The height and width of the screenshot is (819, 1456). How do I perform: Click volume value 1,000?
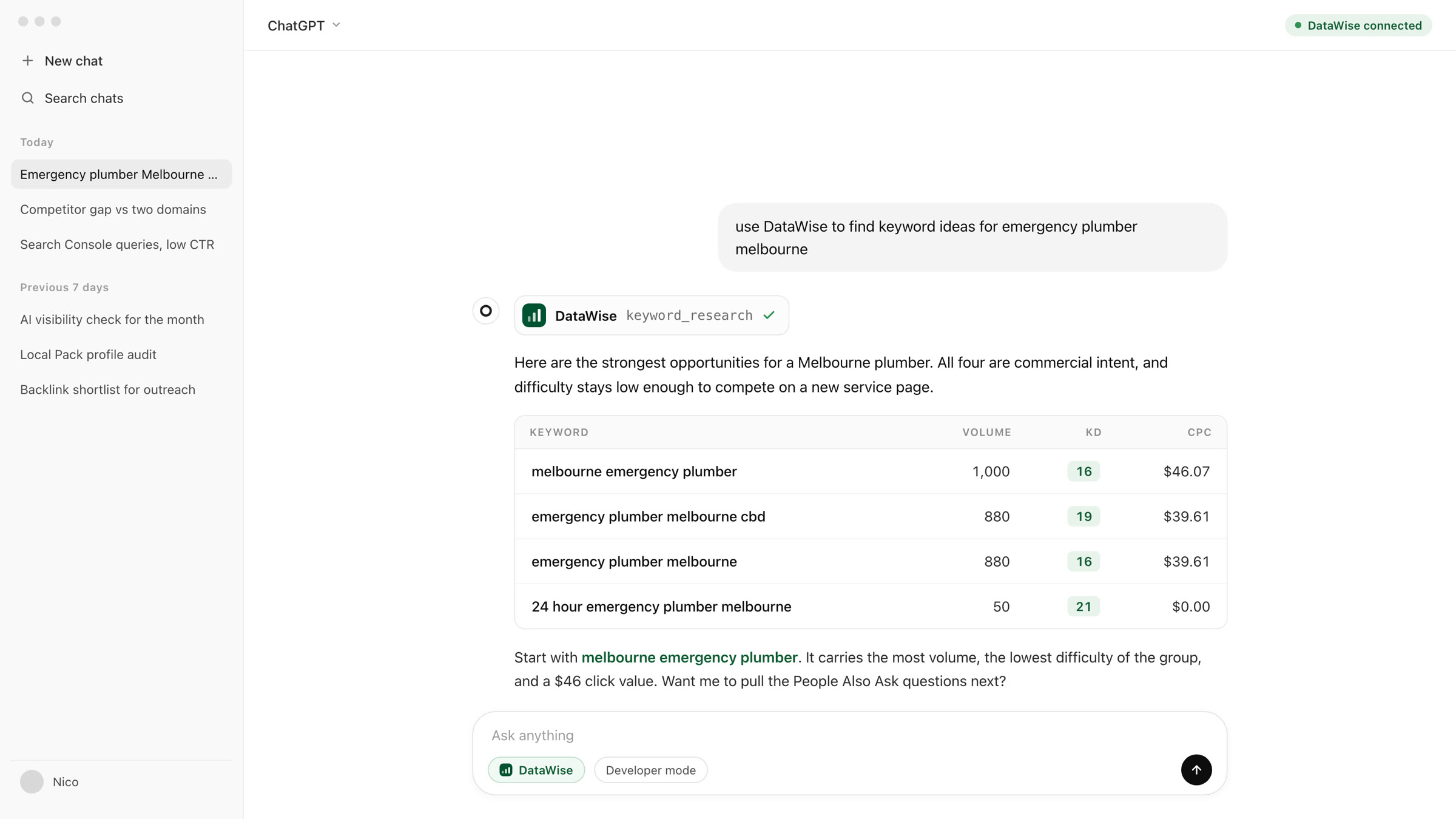tap(991, 471)
